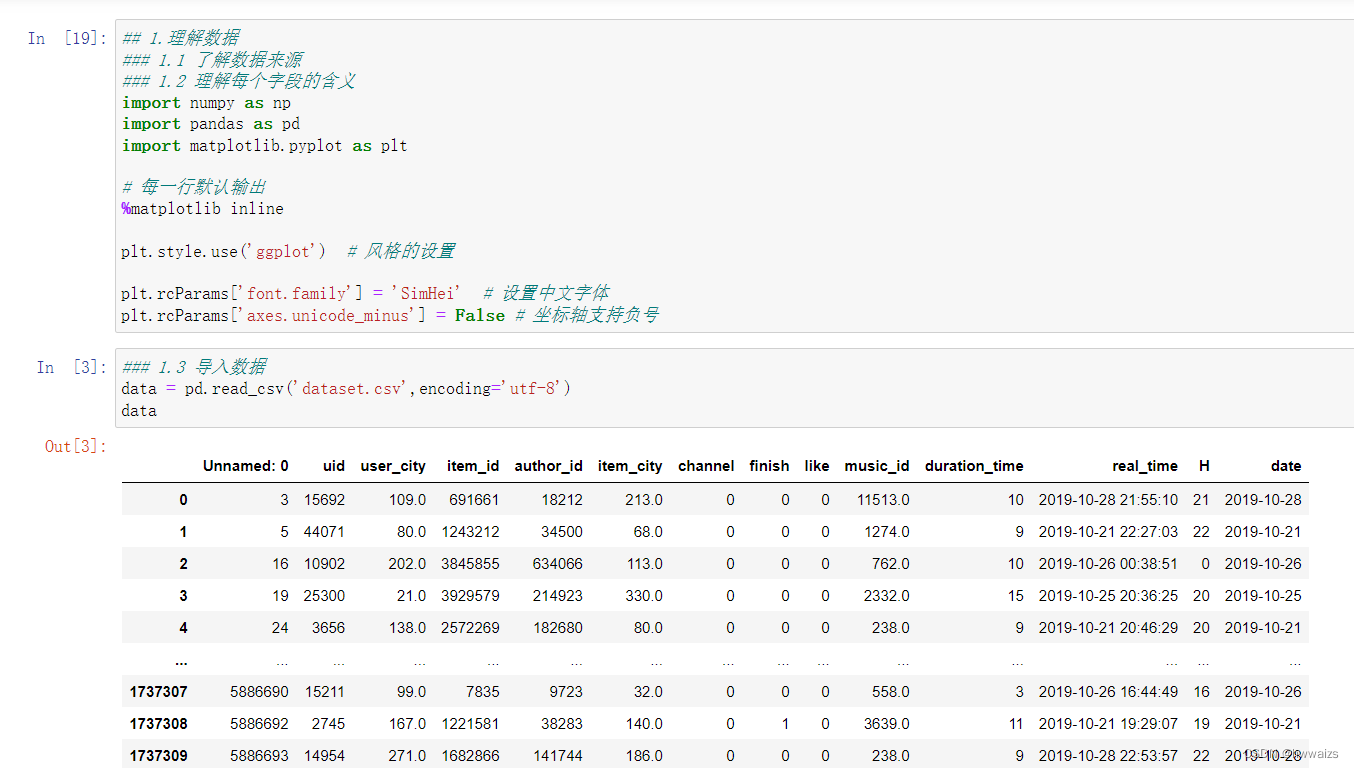Click music_id value 2332.0
Screen dimensions: 1354x768
(x=885, y=596)
